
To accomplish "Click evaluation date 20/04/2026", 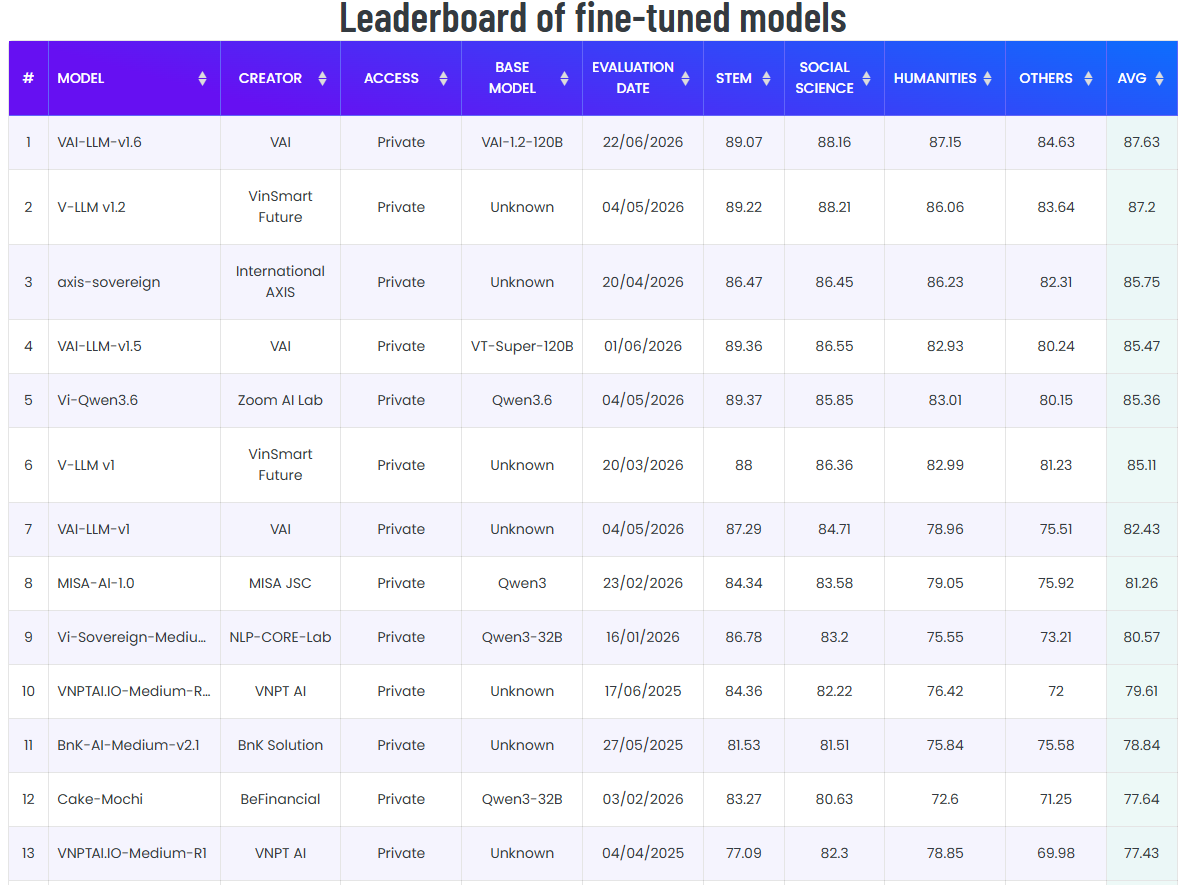I will pos(643,282).
